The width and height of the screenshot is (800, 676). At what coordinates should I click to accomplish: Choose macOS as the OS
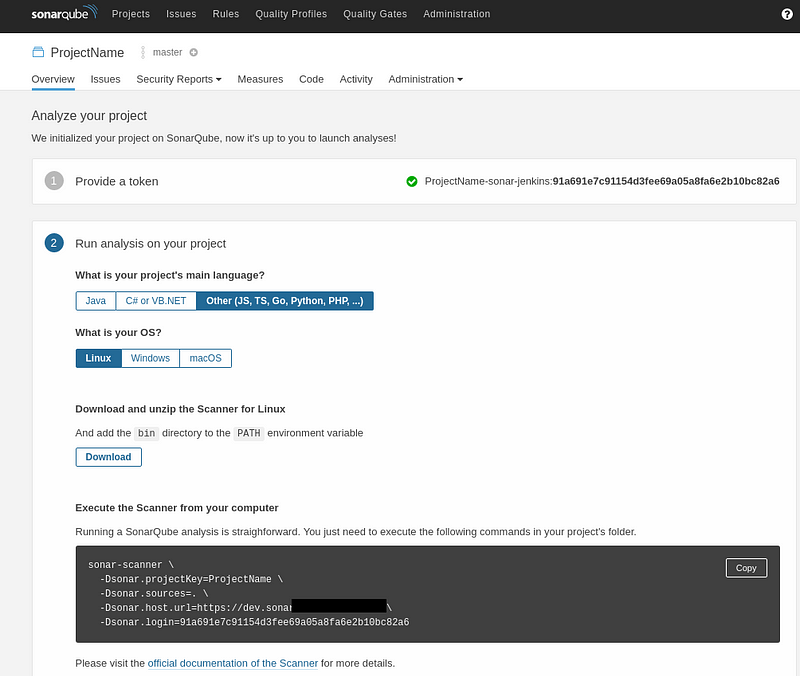[x=205, y=358]
